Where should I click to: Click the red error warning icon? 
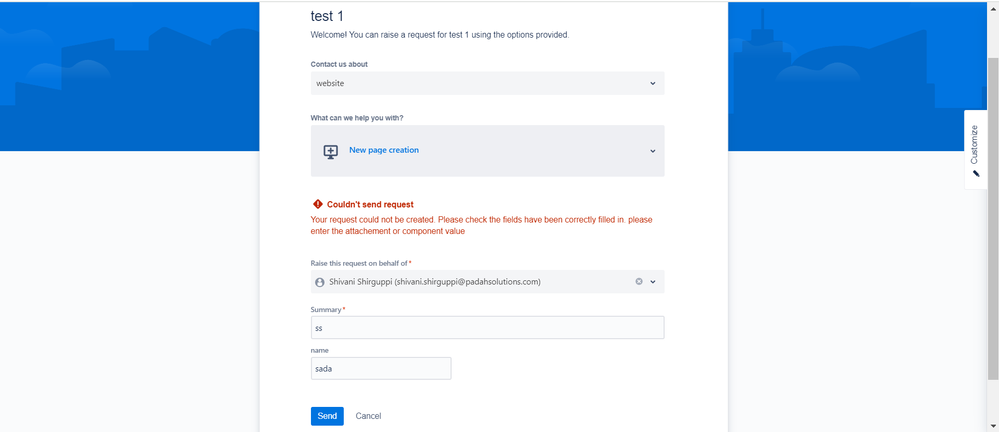318,205
